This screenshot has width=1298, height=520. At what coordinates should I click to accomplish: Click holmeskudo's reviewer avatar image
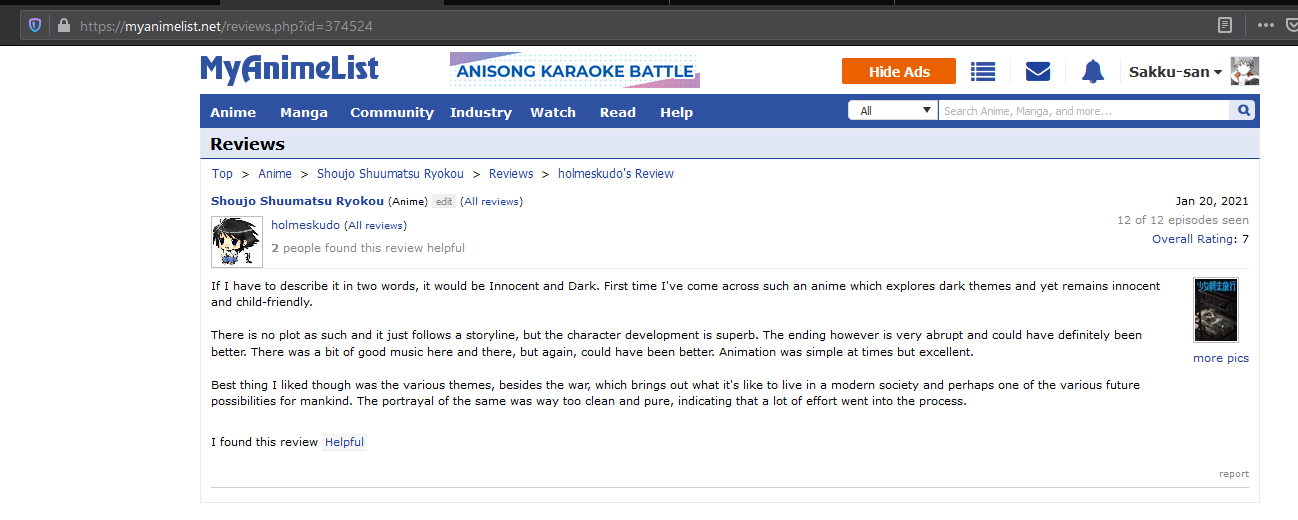pos(237,242)
